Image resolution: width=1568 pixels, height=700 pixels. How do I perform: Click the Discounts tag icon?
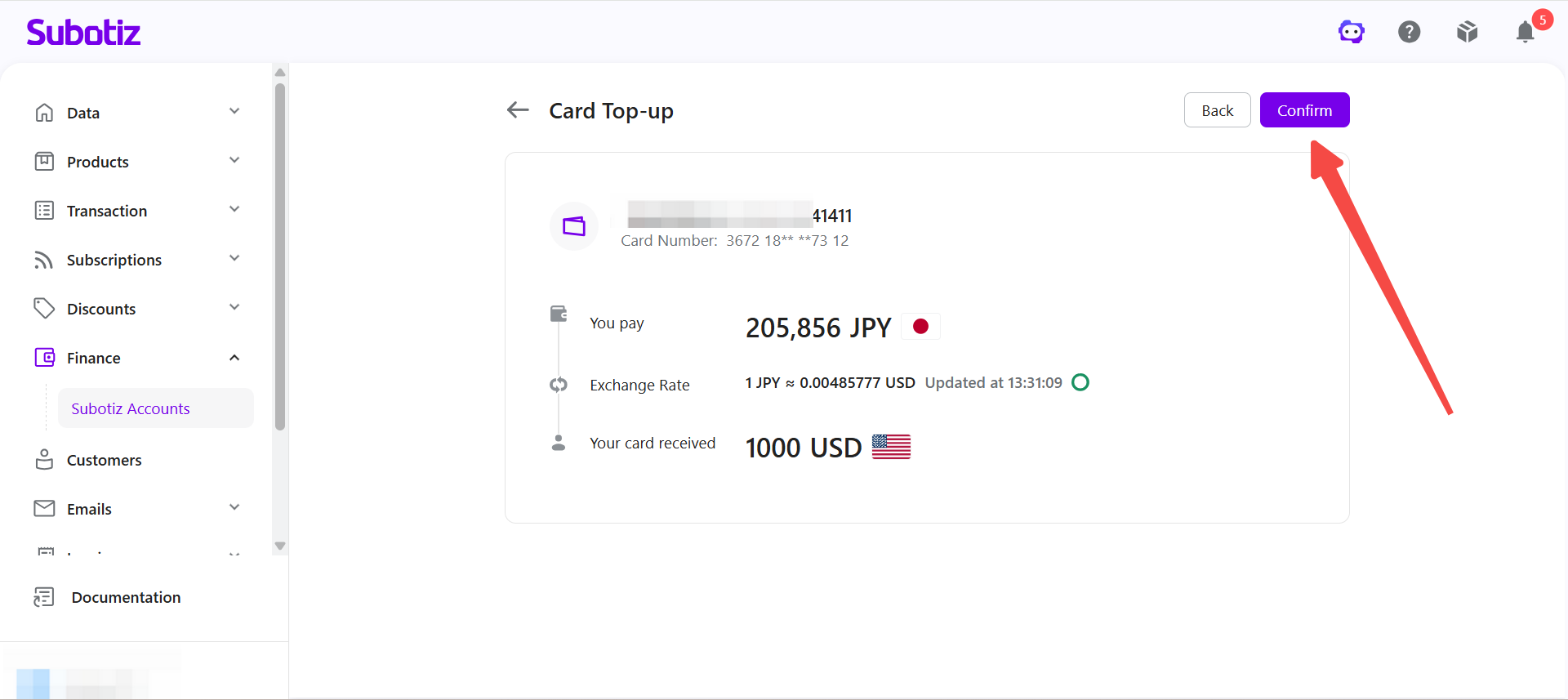tap(44, 308)
